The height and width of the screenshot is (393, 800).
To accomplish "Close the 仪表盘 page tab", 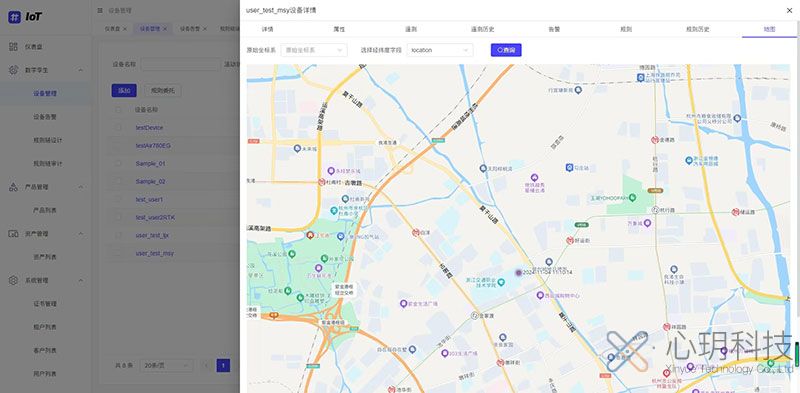I will (x=125, y=29).
